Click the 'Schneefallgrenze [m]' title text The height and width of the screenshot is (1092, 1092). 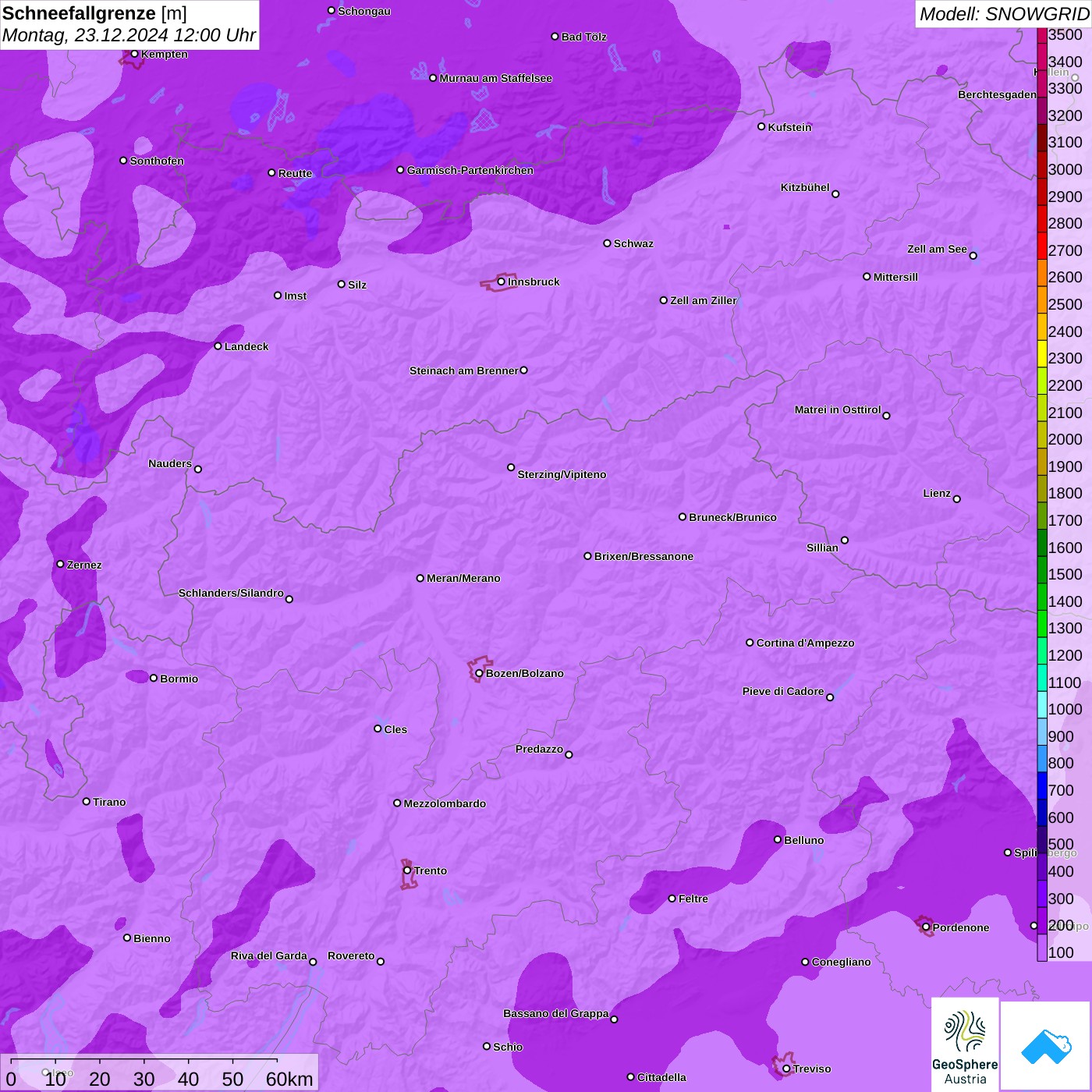(95, 14)
